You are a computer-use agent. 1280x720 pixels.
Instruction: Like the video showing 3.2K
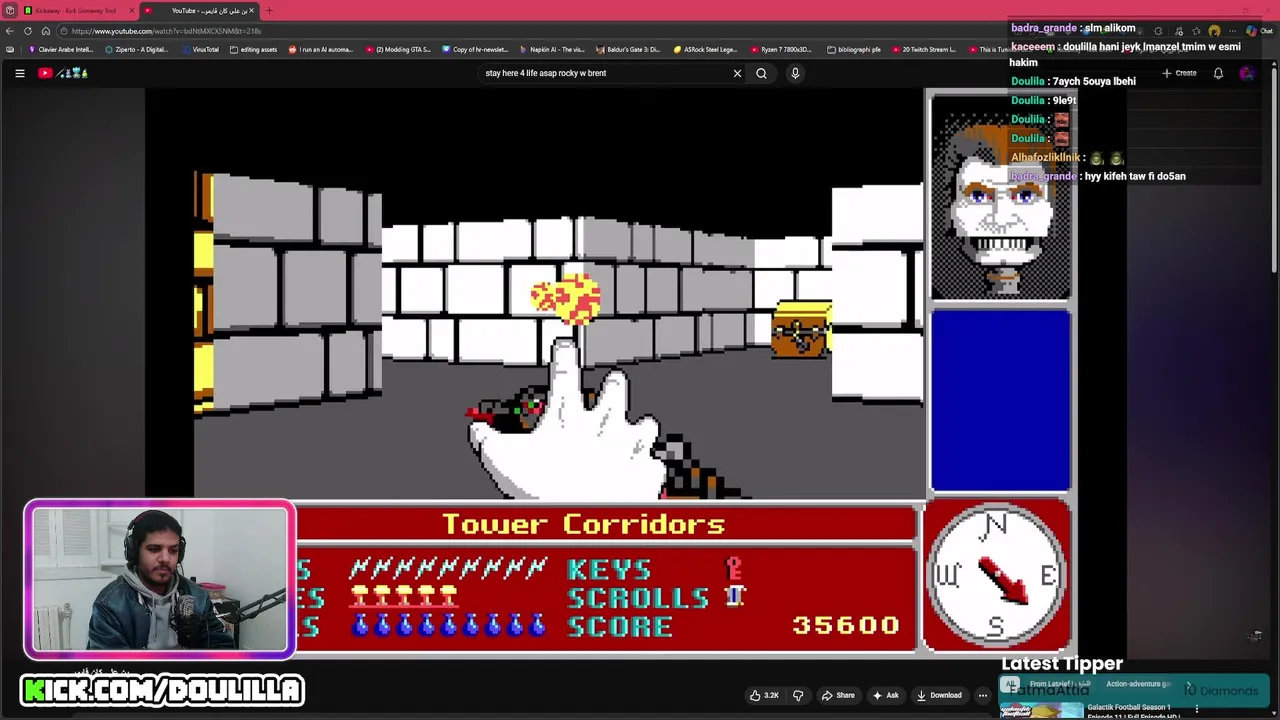tap(765, 695)
